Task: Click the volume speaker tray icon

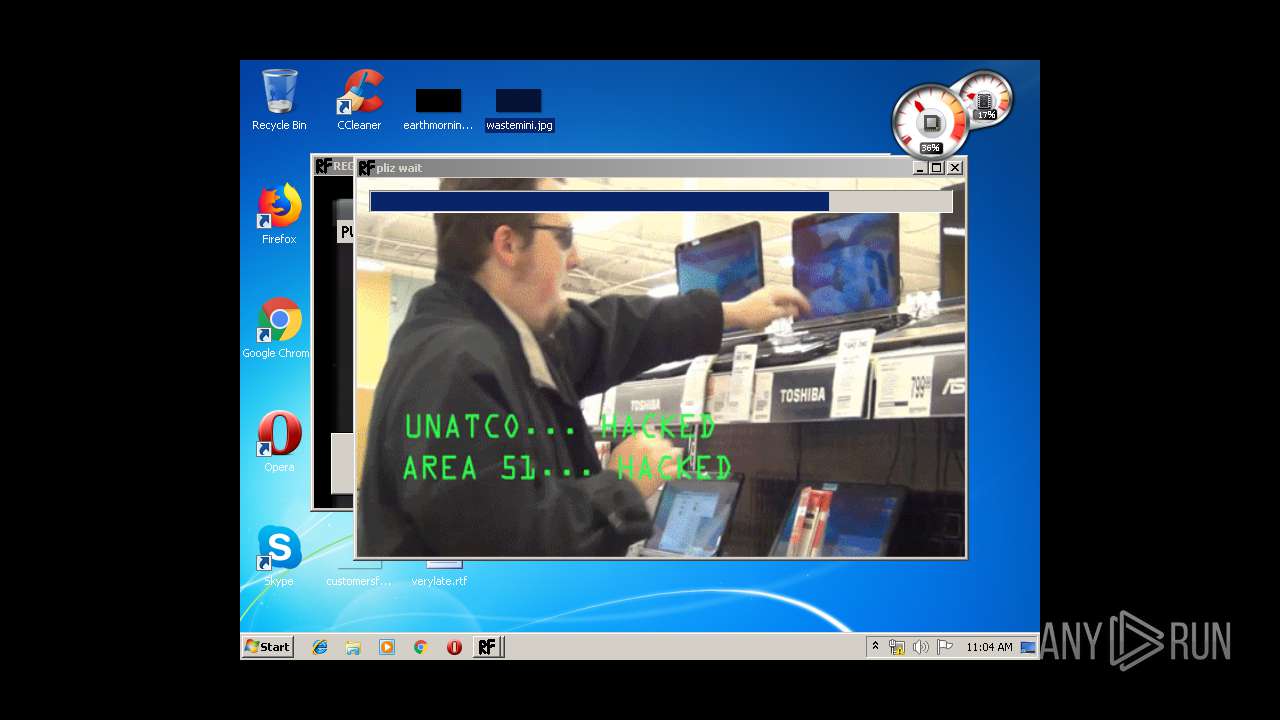Action: tap(920, 647)
